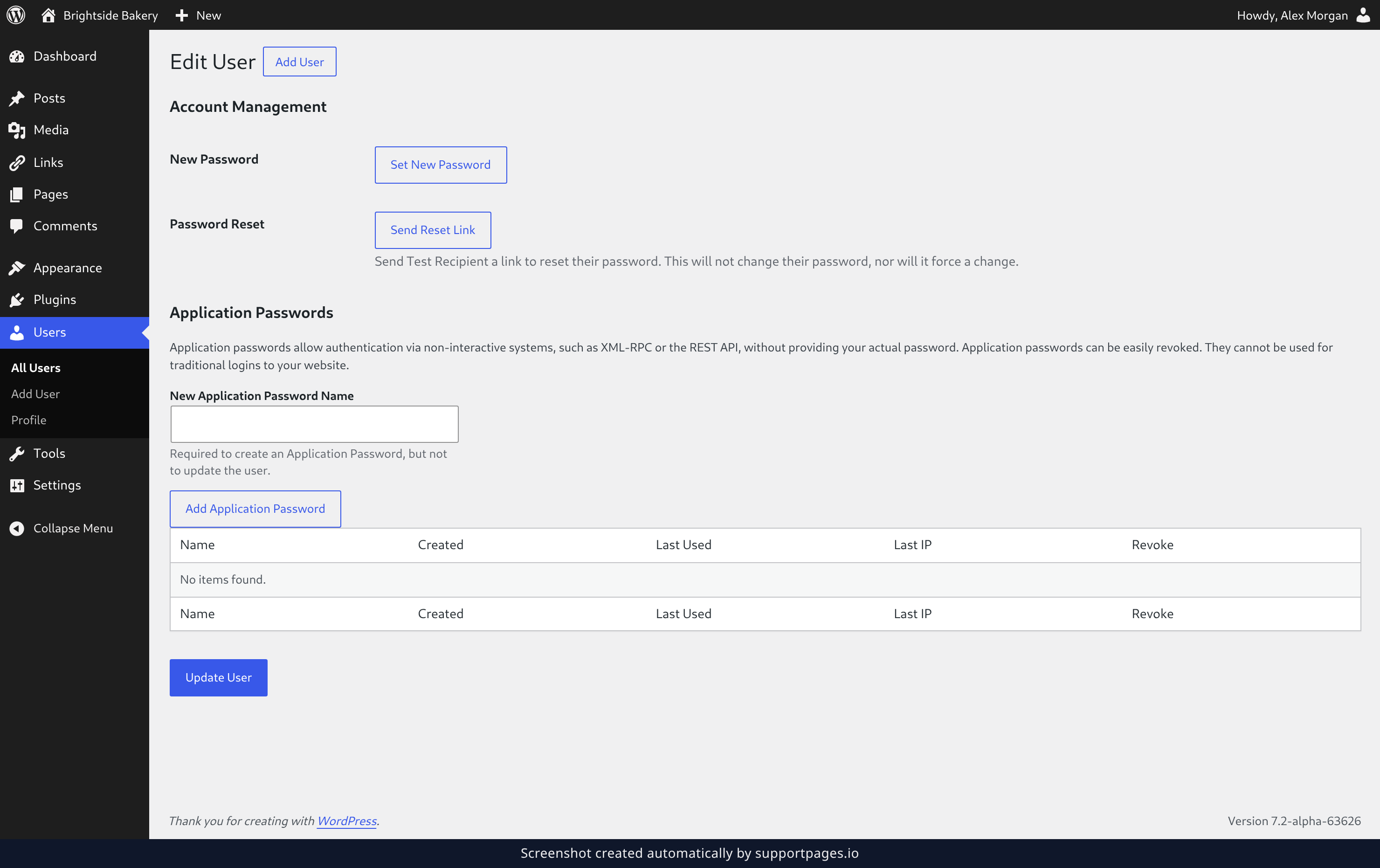The image size is (1380, 868).
Task: Click the Plugins plug icon
Action: (x=17, y=300)
